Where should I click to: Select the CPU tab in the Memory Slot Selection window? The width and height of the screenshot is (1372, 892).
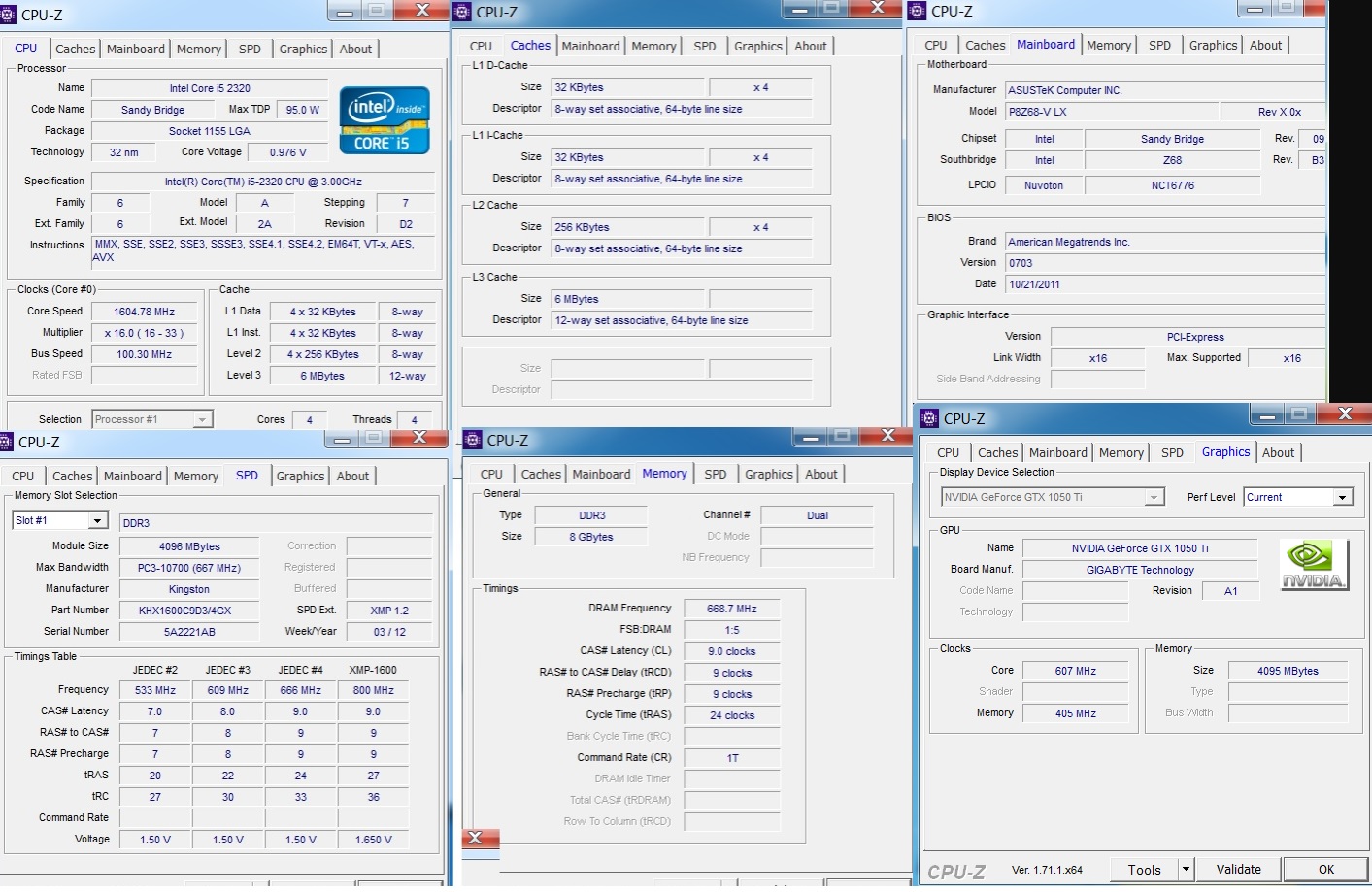coord(23,477)
